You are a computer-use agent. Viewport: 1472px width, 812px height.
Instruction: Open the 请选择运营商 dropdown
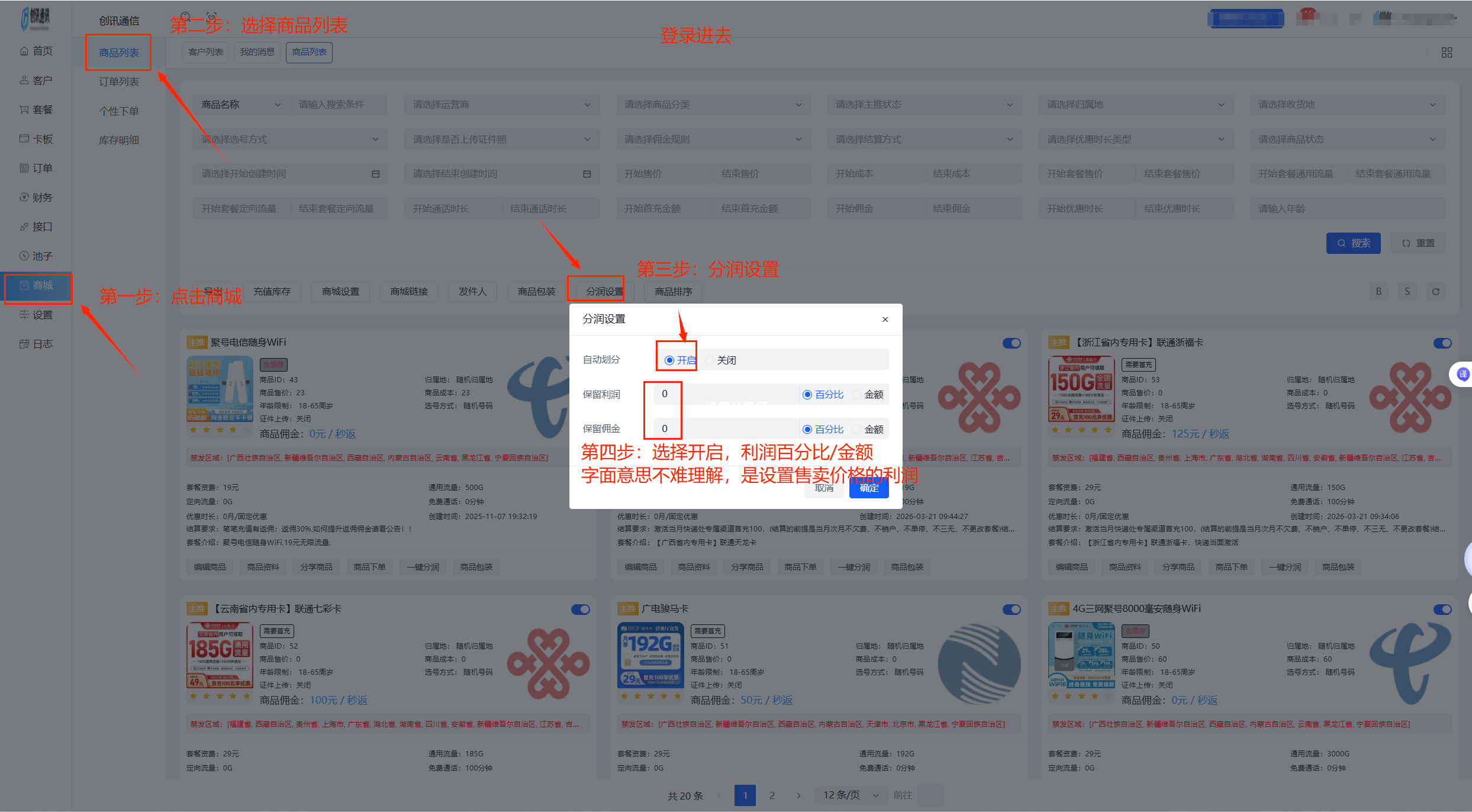501,104
